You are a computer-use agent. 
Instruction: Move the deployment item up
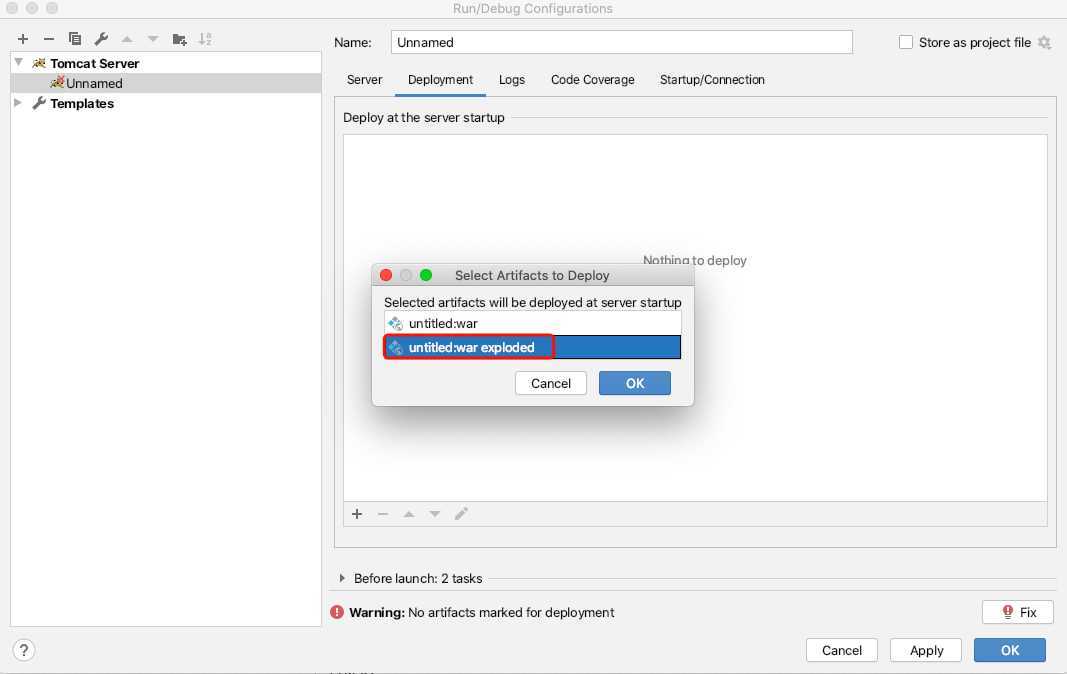408,514
